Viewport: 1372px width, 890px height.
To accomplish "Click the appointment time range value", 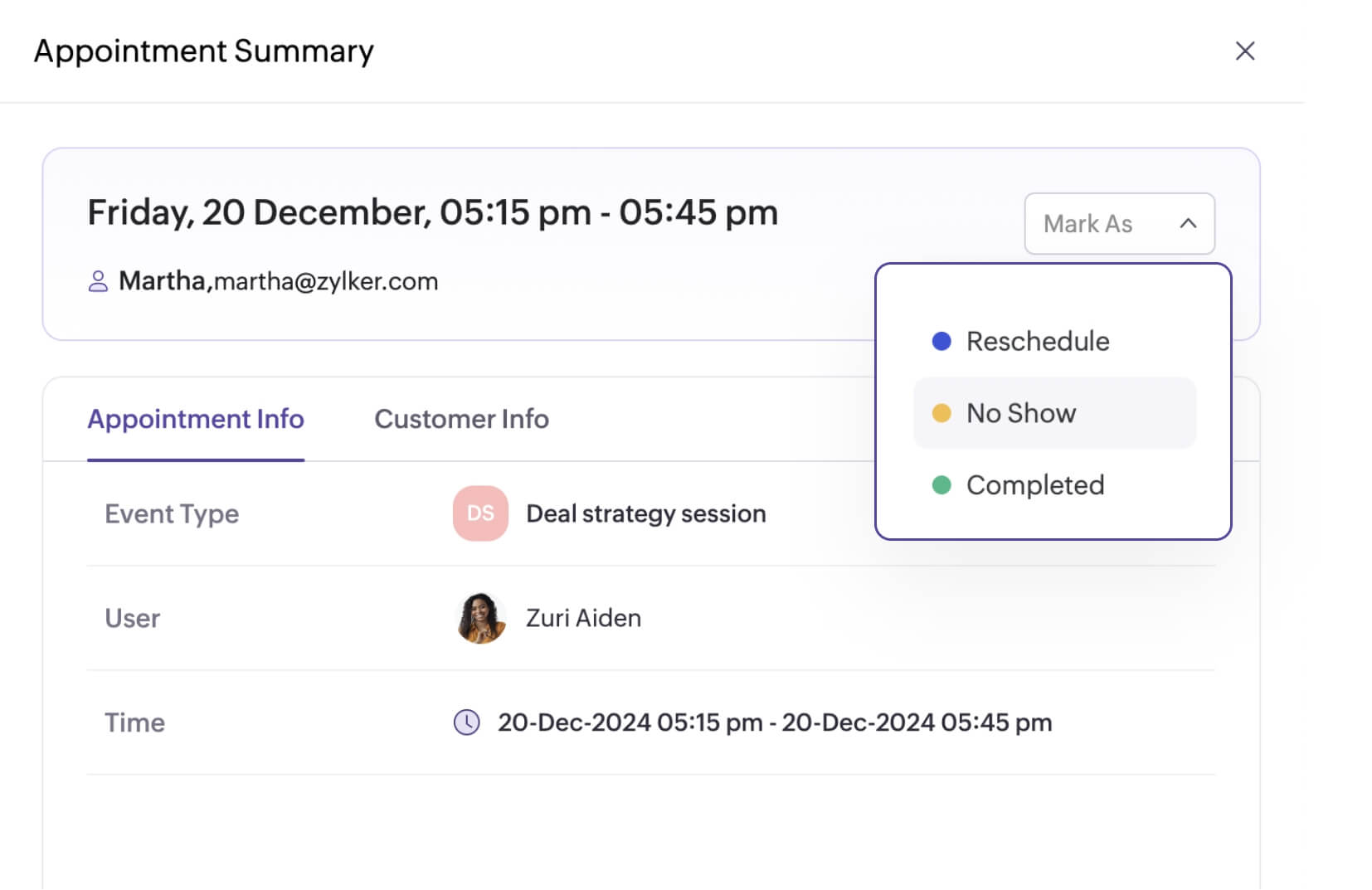I will (x=775, y=722).
